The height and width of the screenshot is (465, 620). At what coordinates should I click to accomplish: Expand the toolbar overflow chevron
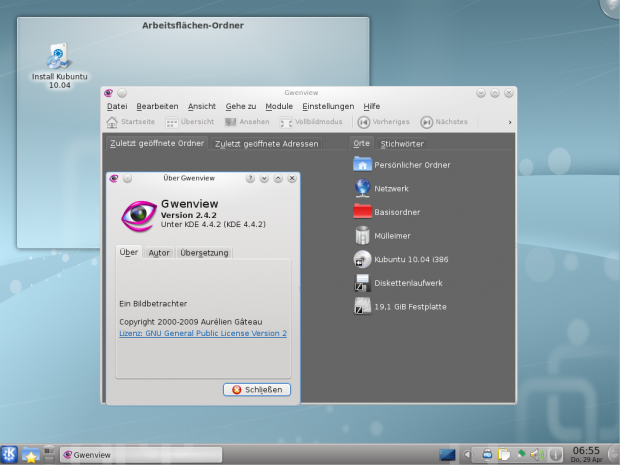point(510,122)
